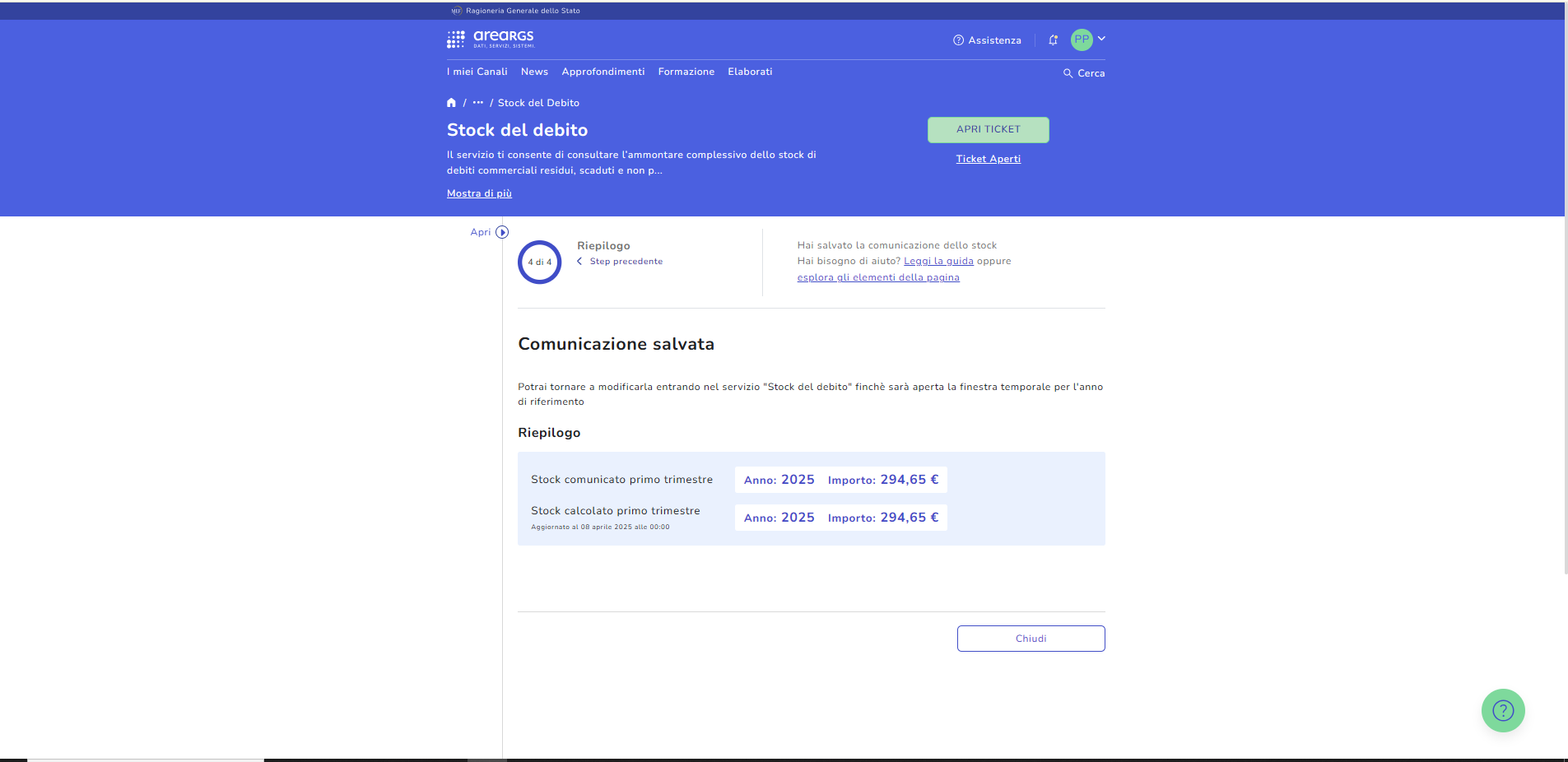Image resolution: width=1568 pixels, height=762 pixels.
Task: Expand the breadcrumb ellipsis
Action: click(x=478, y=103)
